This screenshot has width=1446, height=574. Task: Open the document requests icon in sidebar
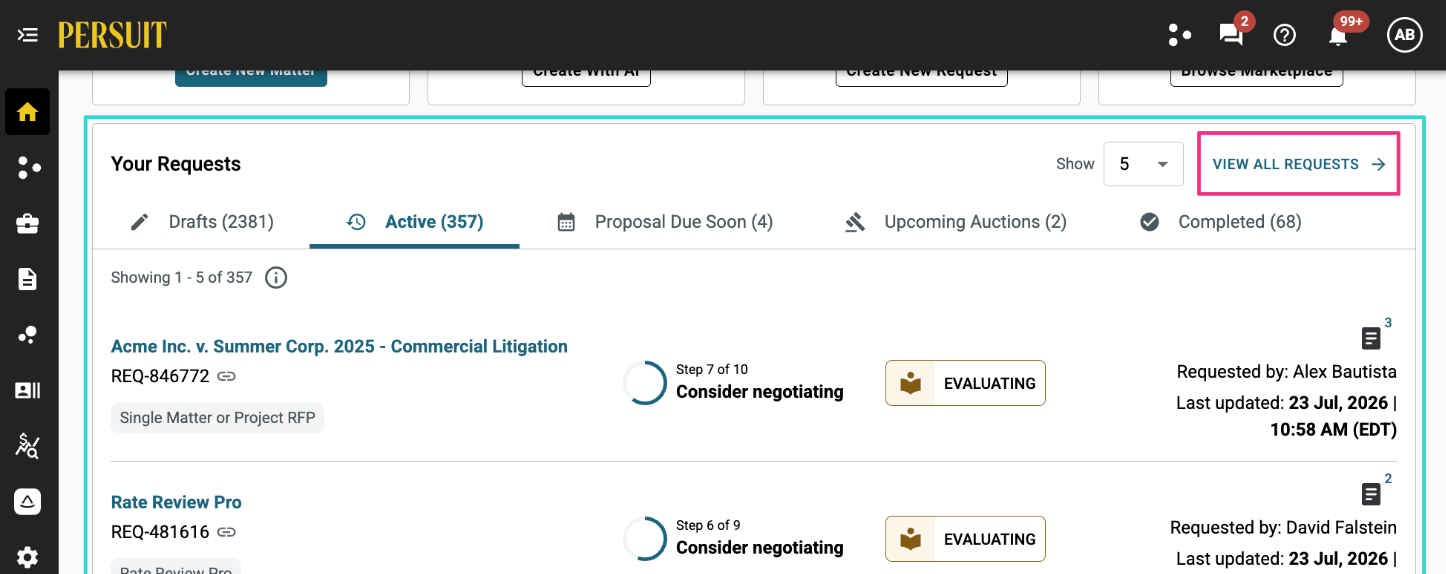click(27, 279)
